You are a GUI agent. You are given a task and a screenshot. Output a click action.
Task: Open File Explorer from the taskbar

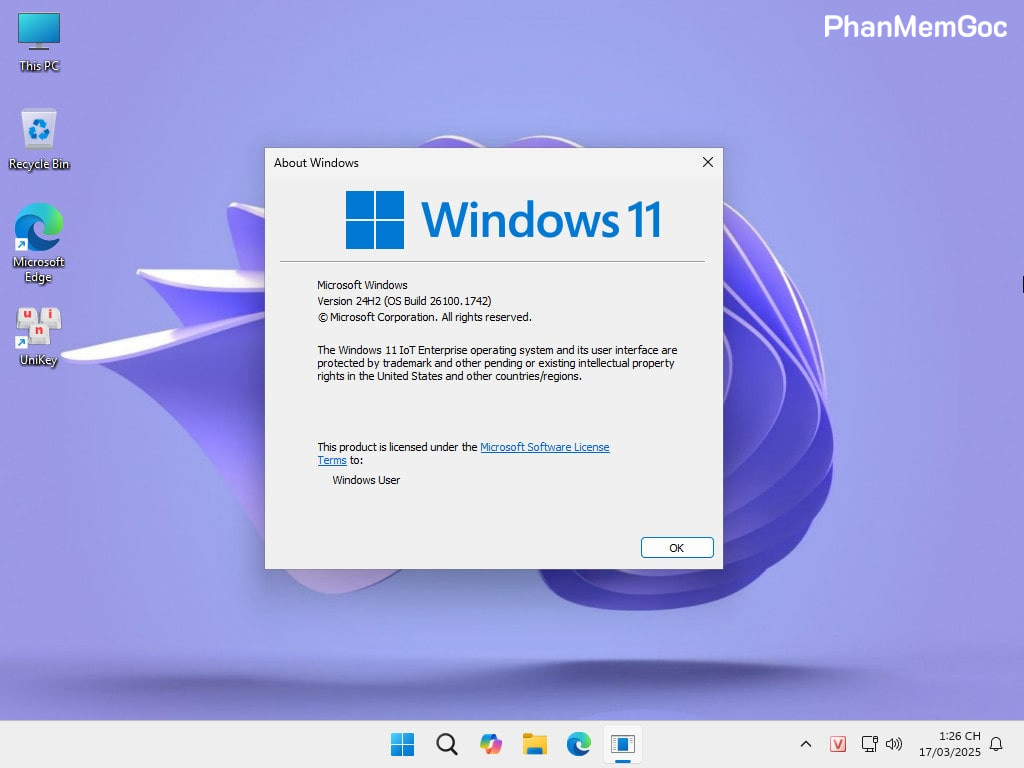pyautogui.click(x=534, y=744)
